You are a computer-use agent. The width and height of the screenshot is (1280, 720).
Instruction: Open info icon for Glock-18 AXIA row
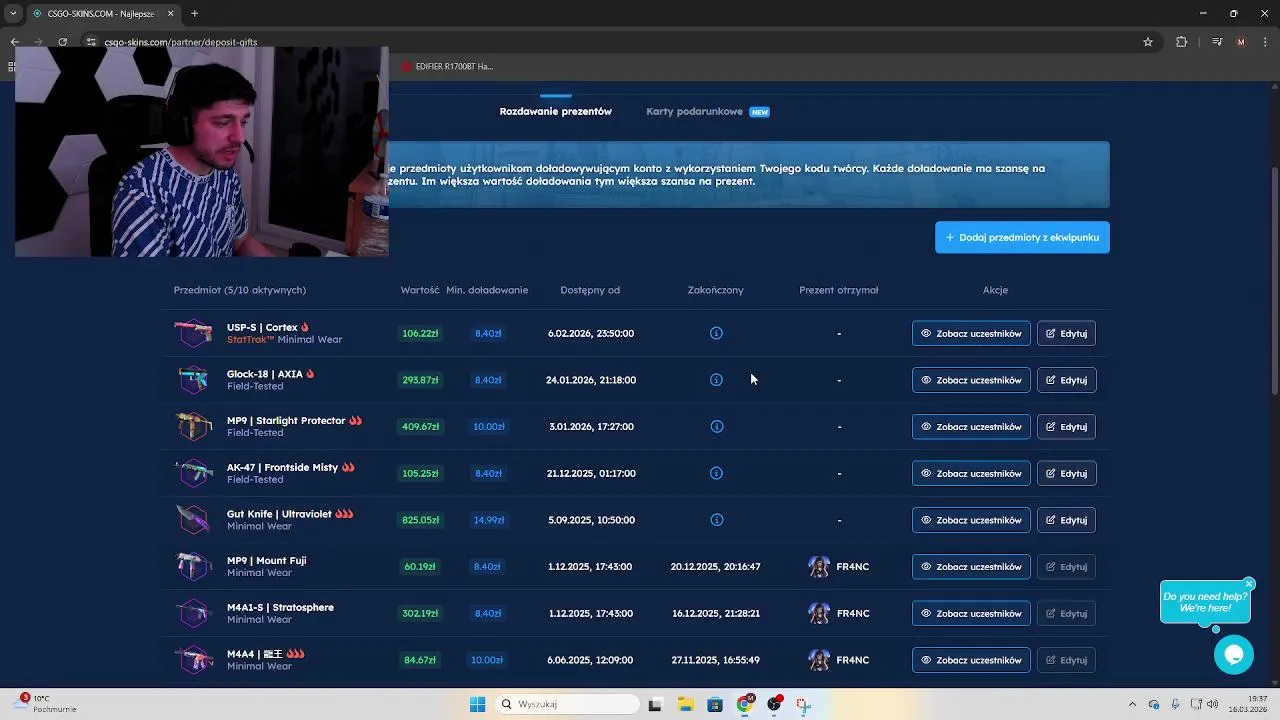(x=716, y=380)
